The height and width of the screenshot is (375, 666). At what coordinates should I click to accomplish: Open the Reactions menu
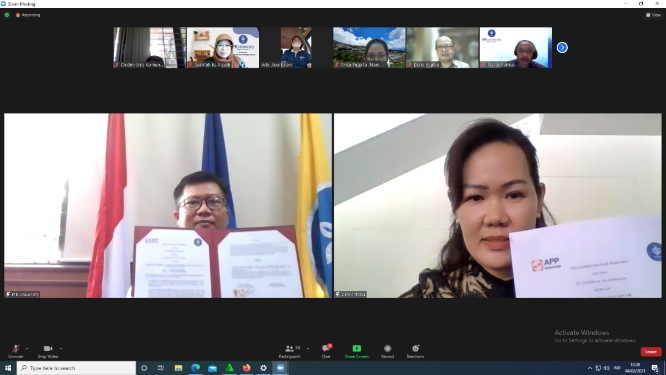coord(415,351)
